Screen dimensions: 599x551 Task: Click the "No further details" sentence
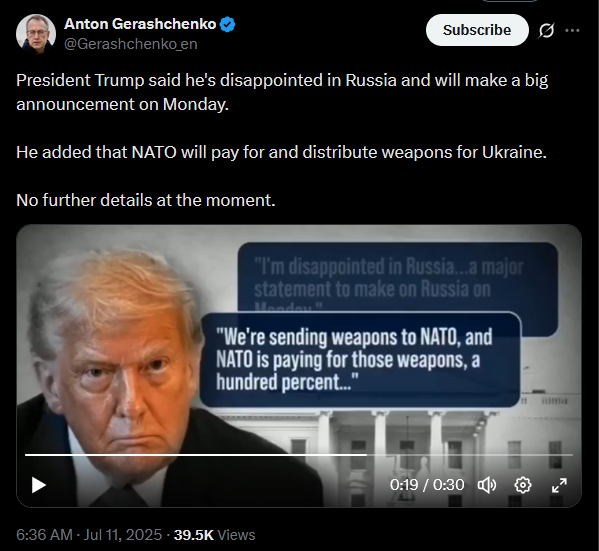tap(146, 200)
